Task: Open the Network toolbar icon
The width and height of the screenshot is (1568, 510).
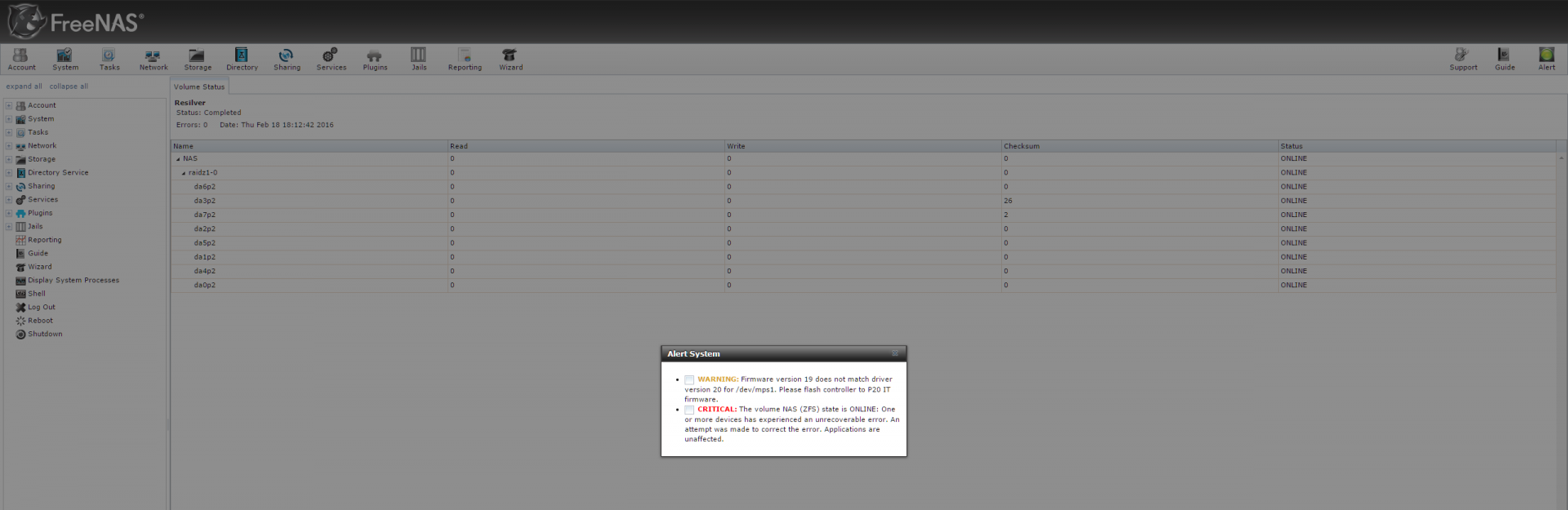Action: point(154,59)
